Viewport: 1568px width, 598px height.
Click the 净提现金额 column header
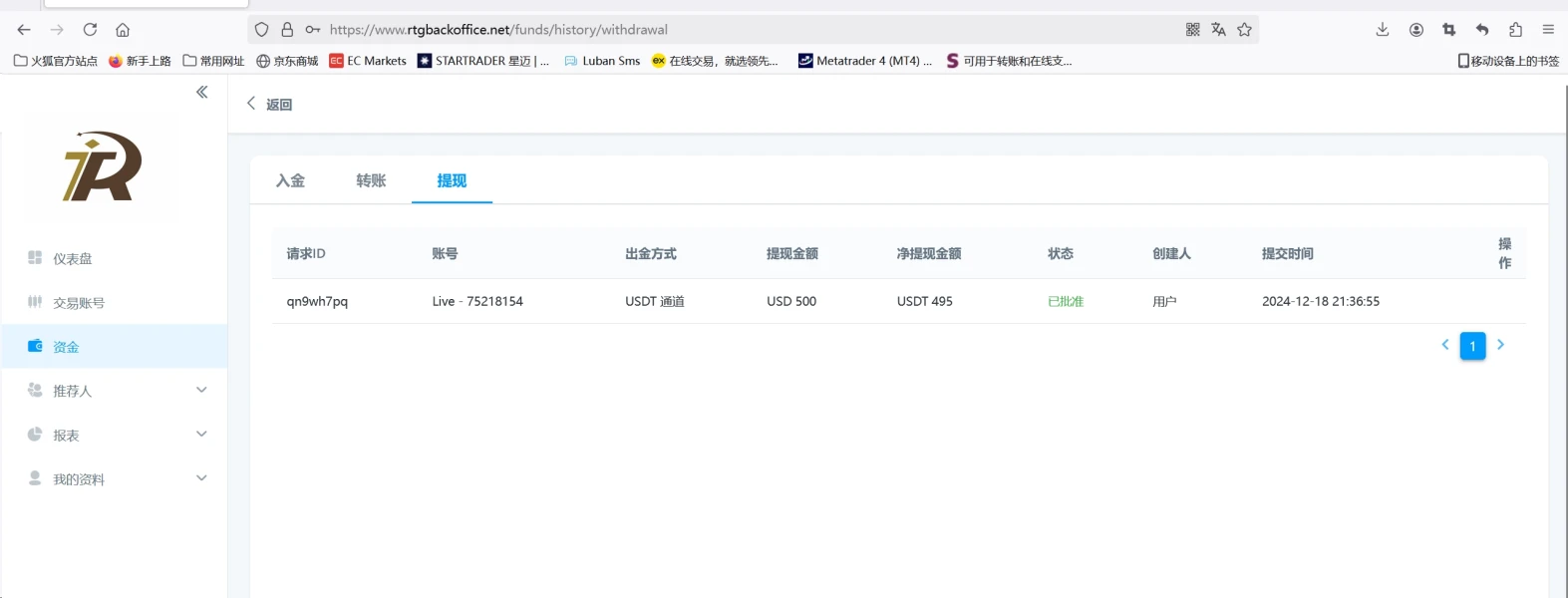[929, 253]
